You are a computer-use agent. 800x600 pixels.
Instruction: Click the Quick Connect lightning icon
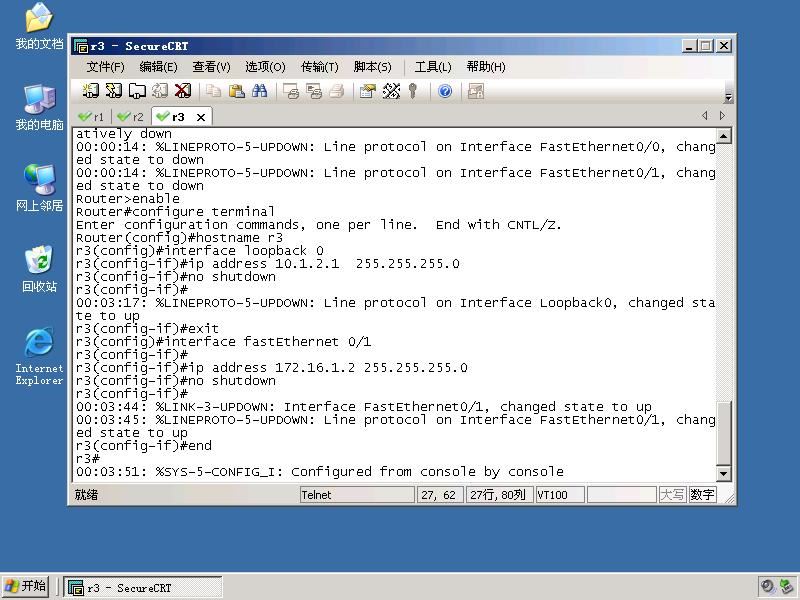click(x=113, y=91)
